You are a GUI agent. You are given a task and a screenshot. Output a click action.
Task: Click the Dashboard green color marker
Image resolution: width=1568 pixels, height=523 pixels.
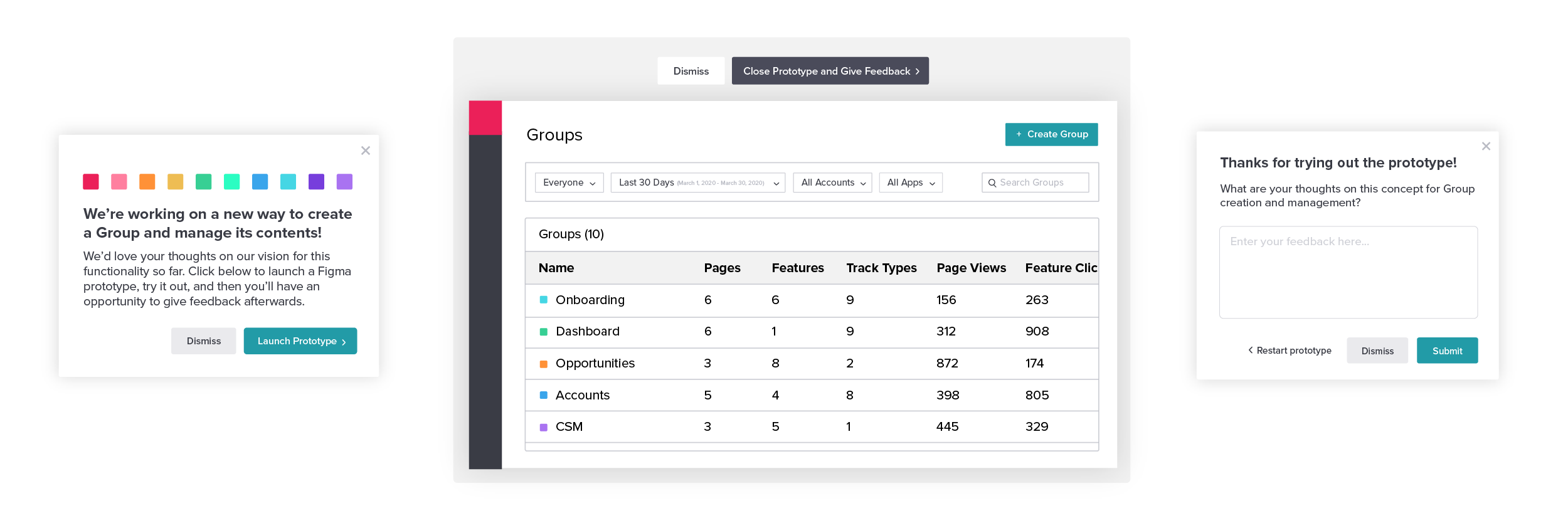tap(544, 332)
